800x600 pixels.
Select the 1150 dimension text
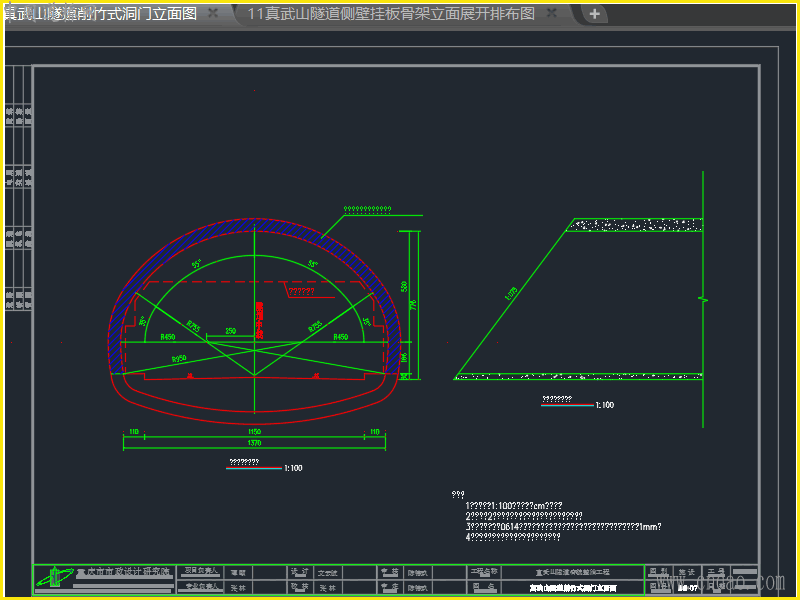click(254, 432)
